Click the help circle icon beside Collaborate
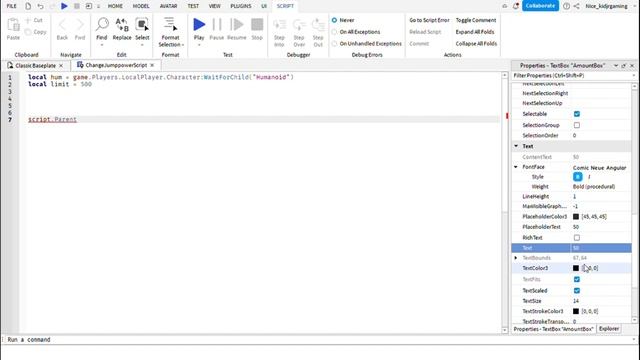This screenshot has width=640, height=360. tap(567, 6)
